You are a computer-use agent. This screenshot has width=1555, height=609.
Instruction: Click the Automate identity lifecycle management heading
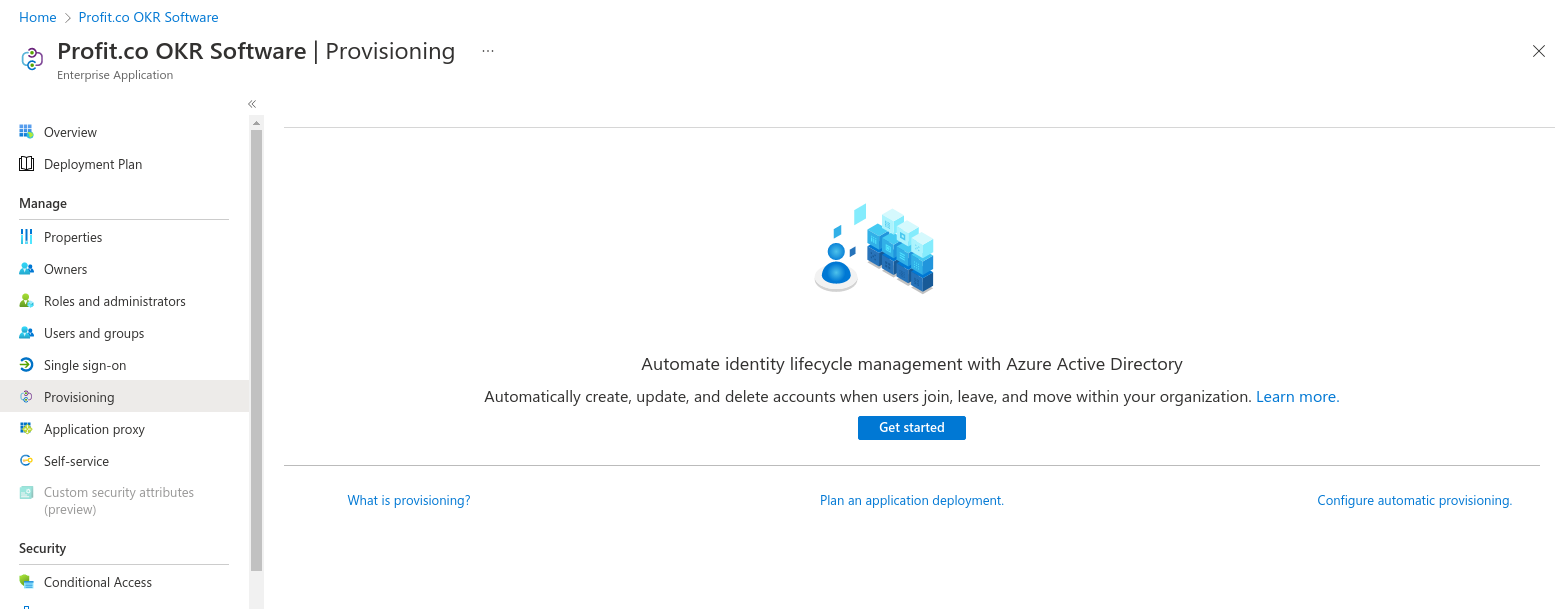pyautogui.click(x=911, y=364)
